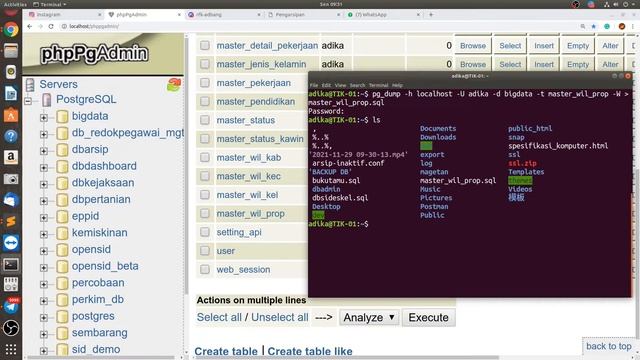640x360 pixels.
Task: Switch to the Instagram browser tab
Action: (64, 14)
